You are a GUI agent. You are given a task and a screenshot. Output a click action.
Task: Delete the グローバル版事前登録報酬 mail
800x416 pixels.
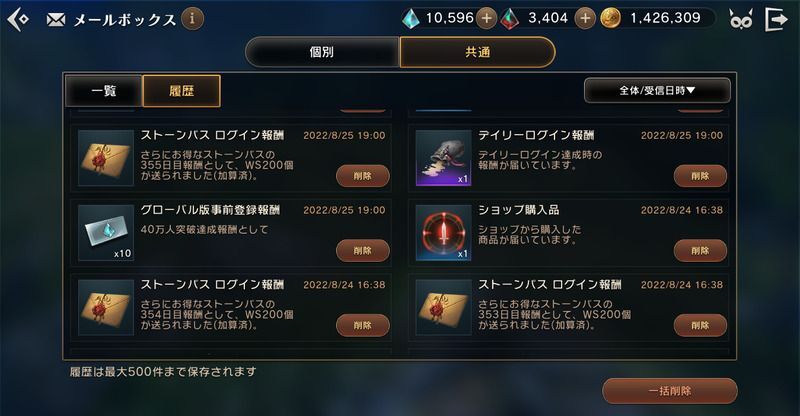(363, 251)
